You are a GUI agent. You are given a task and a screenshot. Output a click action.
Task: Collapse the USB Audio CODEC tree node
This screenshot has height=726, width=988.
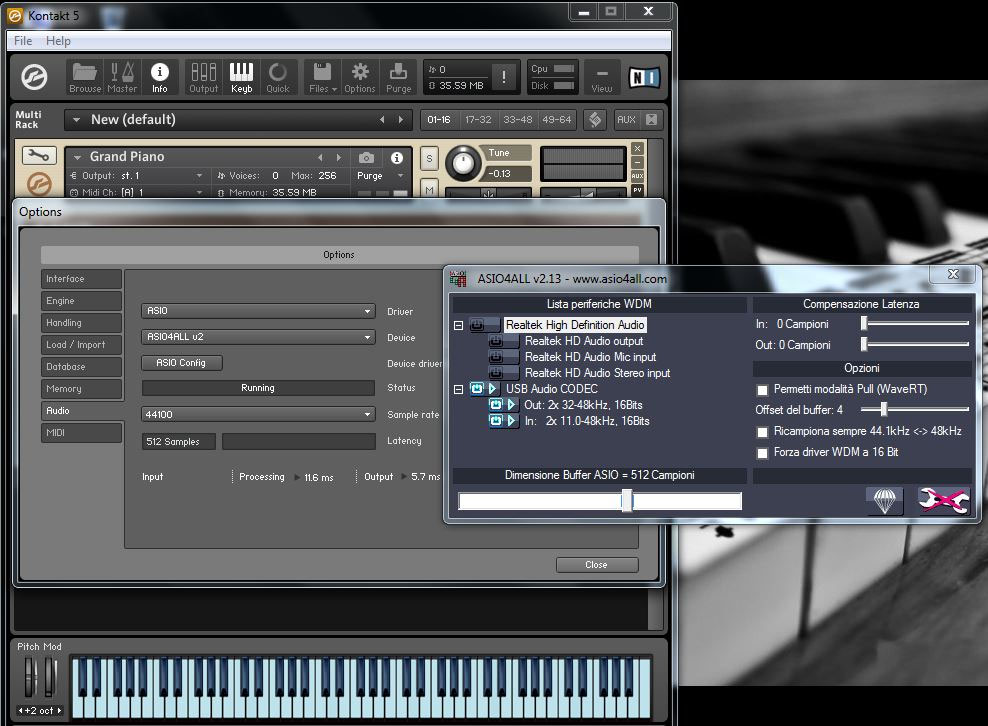(459, 389)
